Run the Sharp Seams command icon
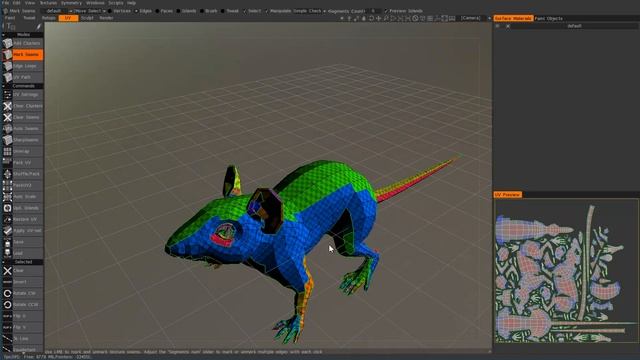The height and width of the screenshot is (360, 640). tap(7, 140)
